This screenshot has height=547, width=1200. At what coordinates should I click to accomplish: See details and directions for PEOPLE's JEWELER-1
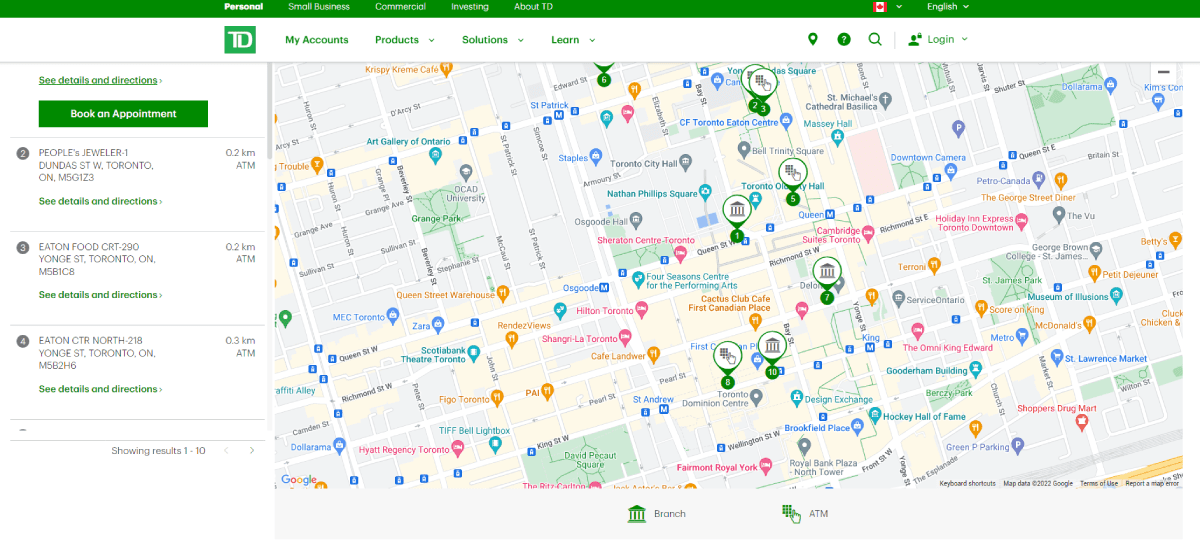pyautogui.click(x=100, y=201)
